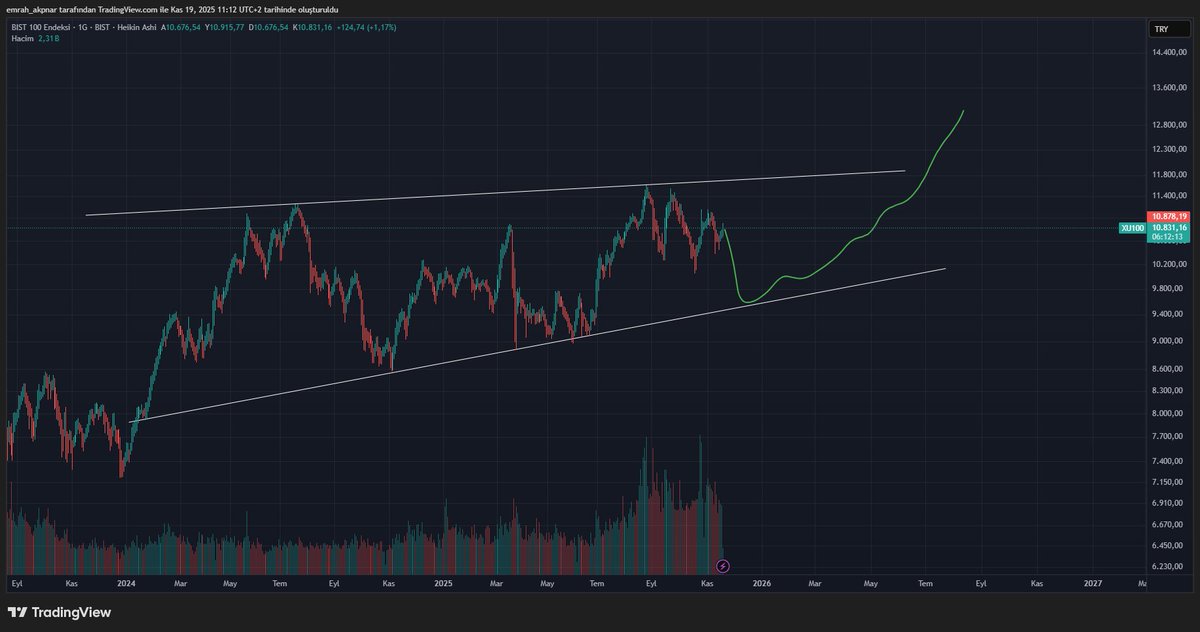
Task: Click the 9.400,00 price axis label
Action: coord(1168,314)
